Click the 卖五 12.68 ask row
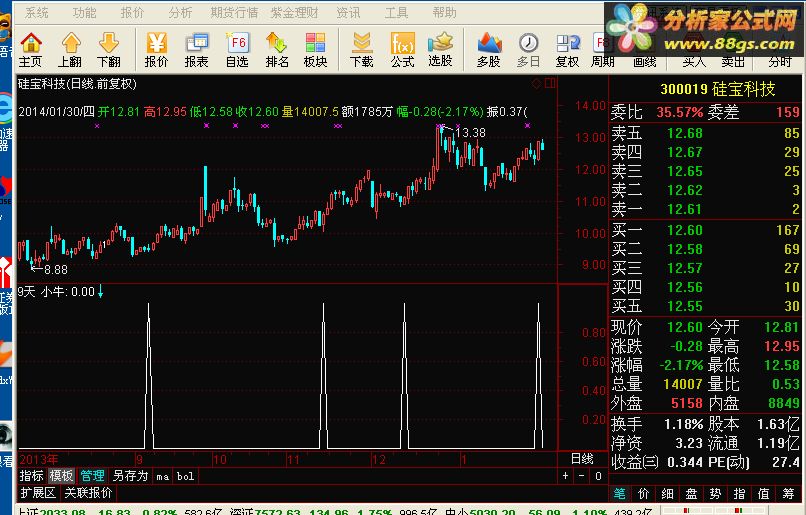Image resolution: width=806 pixels, height=515 pixels. pyautogui.click(x=705, y=133)
